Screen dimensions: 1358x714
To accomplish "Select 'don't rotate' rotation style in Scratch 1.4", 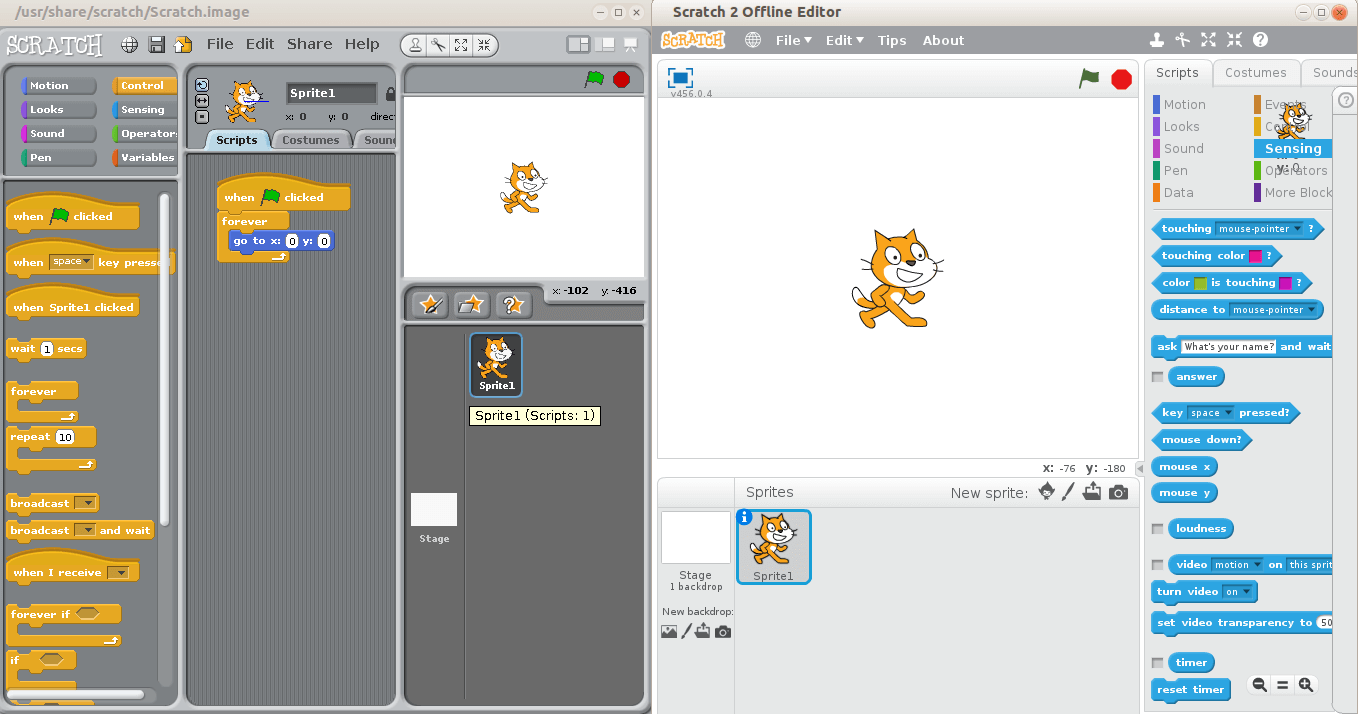I will pyautogui.click(x=202, y=116).
